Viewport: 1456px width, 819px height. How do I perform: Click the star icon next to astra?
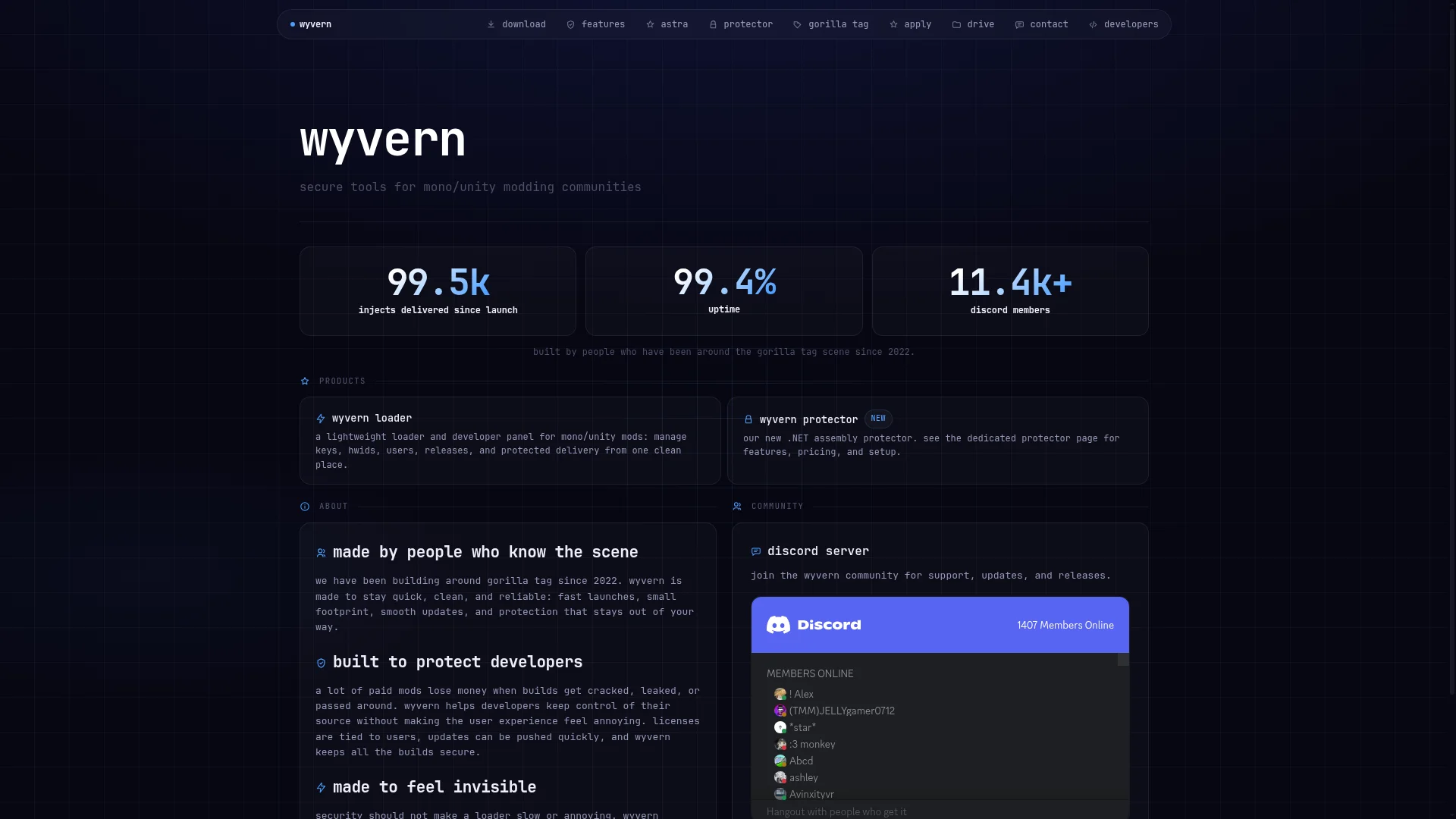point(650,24)
